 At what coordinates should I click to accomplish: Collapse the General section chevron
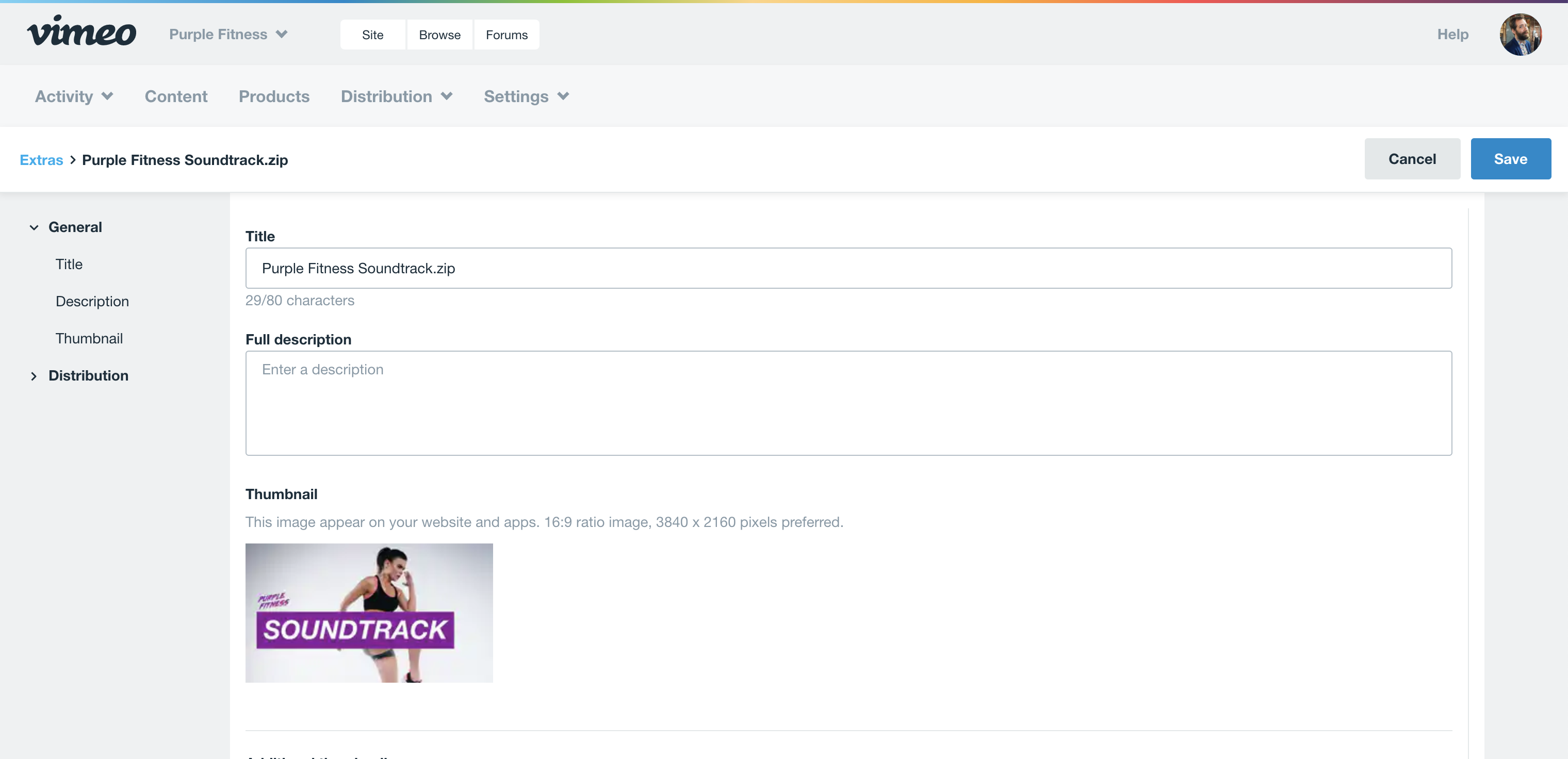[34, 227]
